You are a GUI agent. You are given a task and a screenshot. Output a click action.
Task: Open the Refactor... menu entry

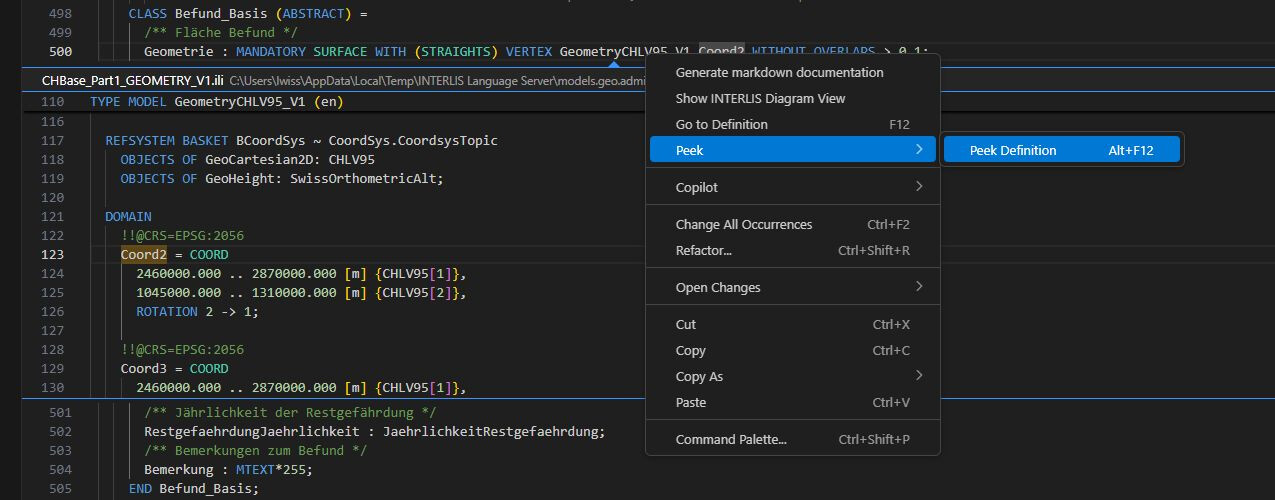(x=704, y=250)
